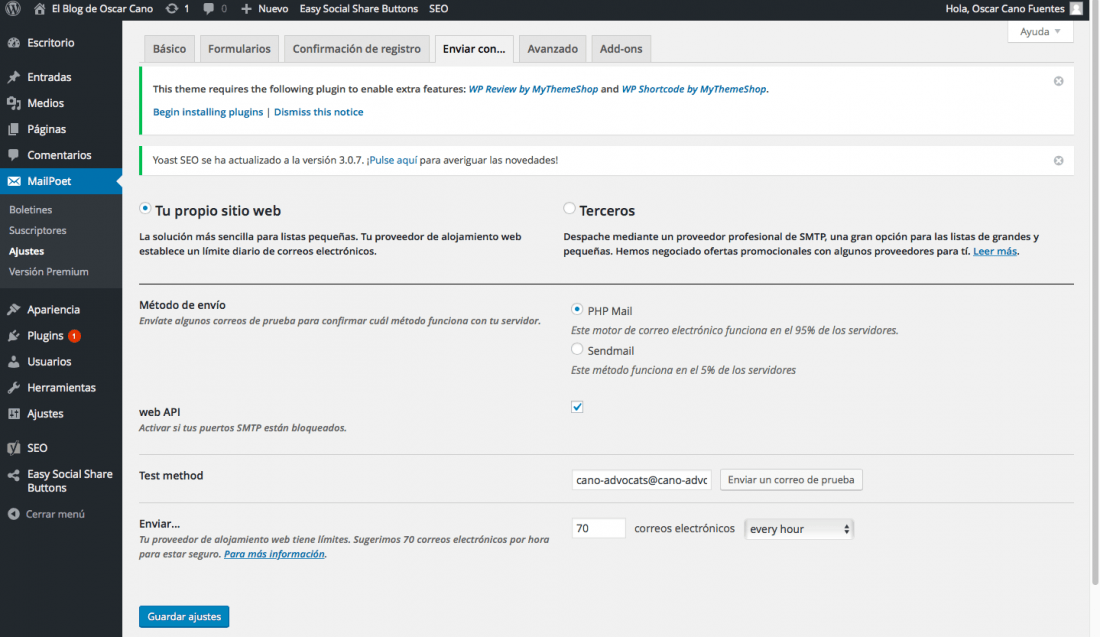Viewport: 1100px width, 637px height.
Task: Click the Plugins plug icon
Action: pyautogui.click(x=13, y=335)
